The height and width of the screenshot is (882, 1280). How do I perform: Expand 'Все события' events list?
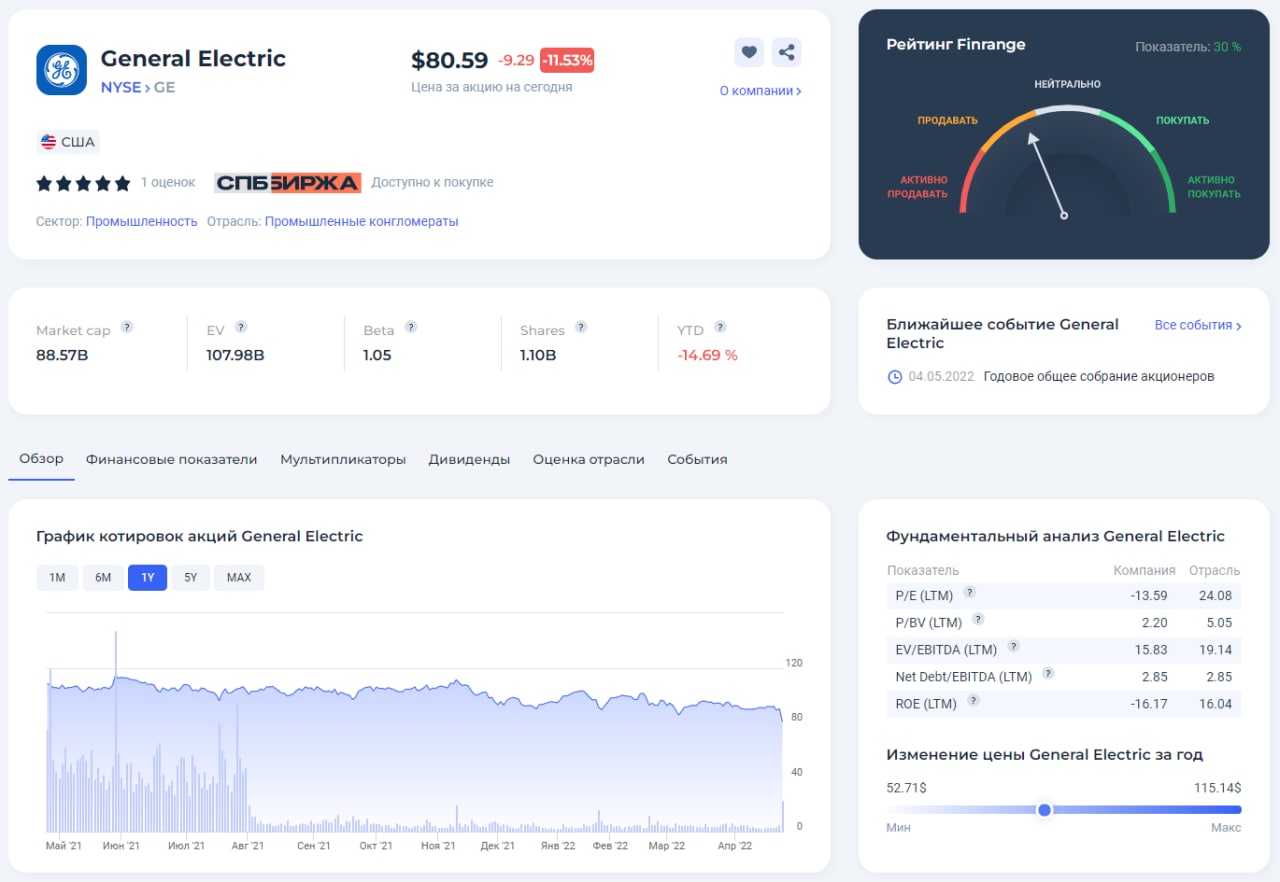[x=1198, y=325]
